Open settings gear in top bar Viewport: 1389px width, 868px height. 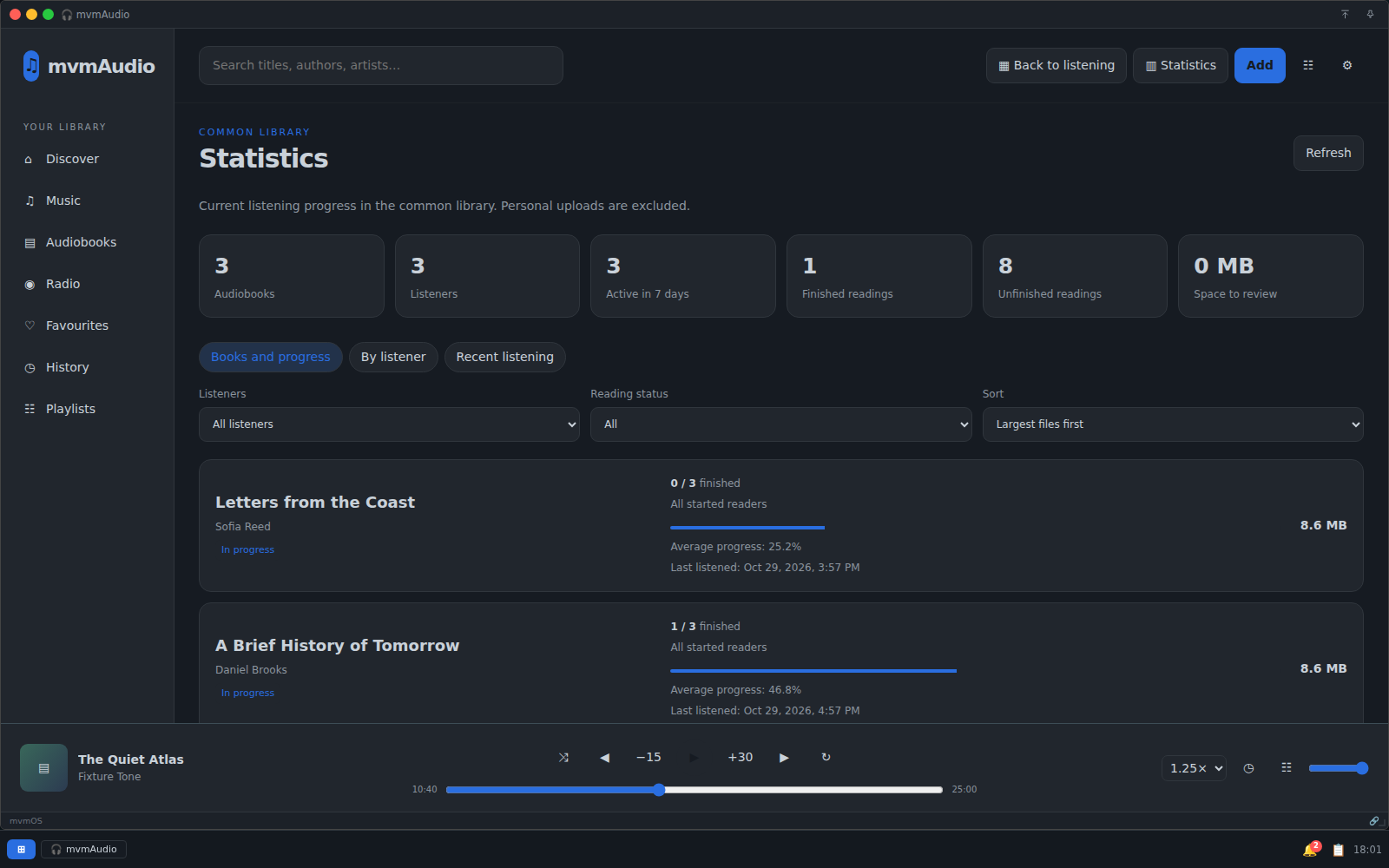1347,65
